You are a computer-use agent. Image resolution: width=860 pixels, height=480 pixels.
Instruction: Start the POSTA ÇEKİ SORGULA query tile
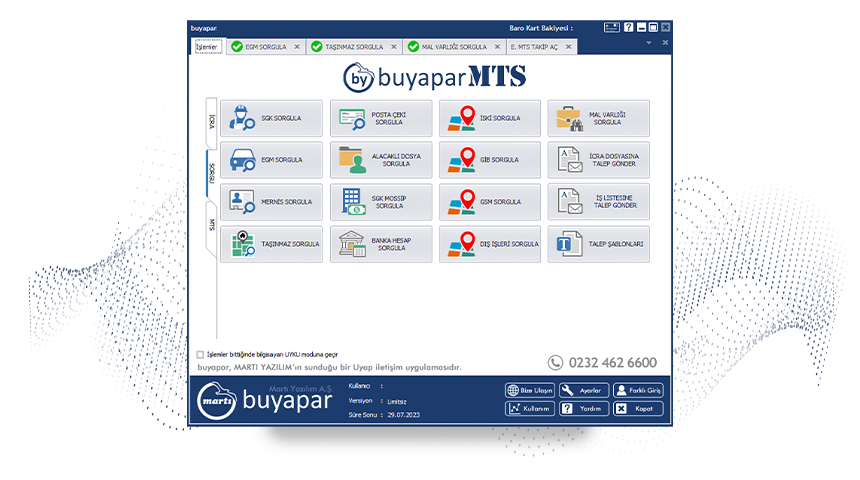click(381, 118)
